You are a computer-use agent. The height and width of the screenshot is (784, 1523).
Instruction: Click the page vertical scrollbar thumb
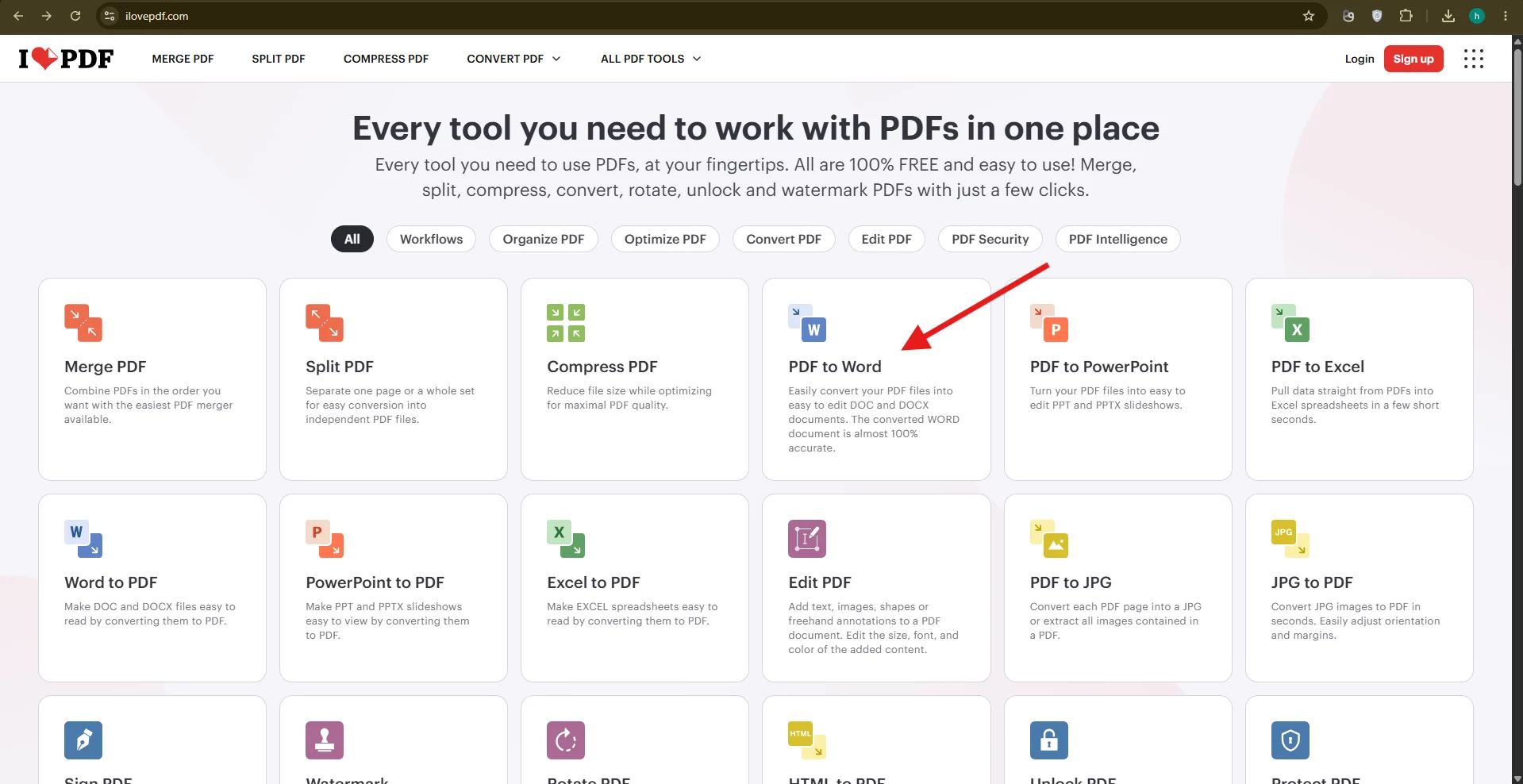point(1517,117)
